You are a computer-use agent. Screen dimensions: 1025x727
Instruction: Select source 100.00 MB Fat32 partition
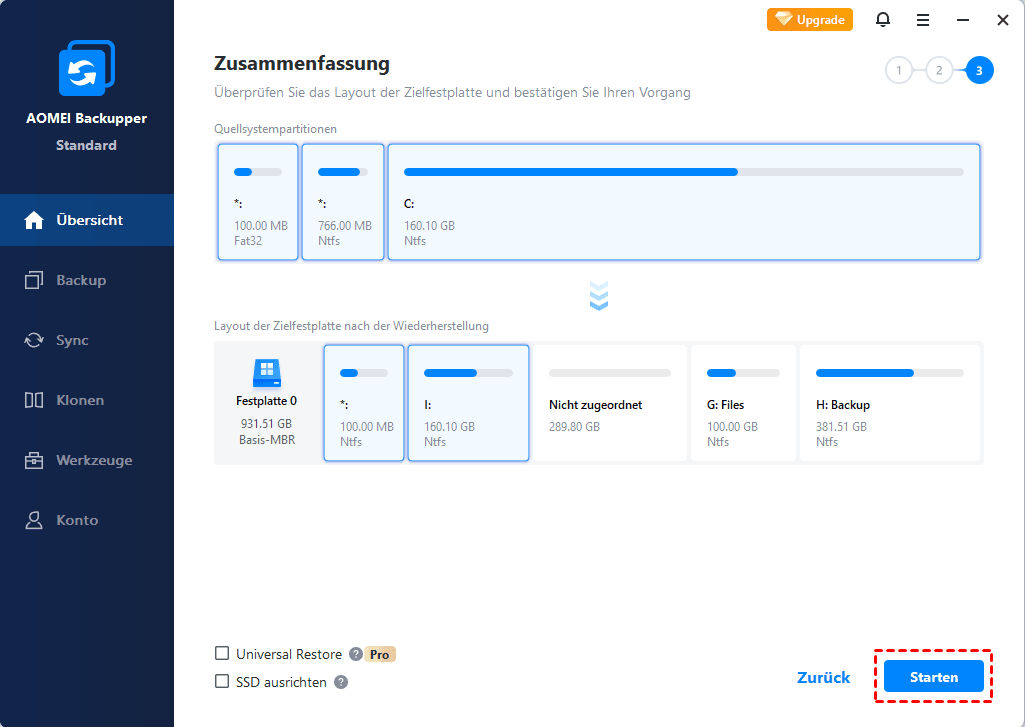[x=258, y=202]
